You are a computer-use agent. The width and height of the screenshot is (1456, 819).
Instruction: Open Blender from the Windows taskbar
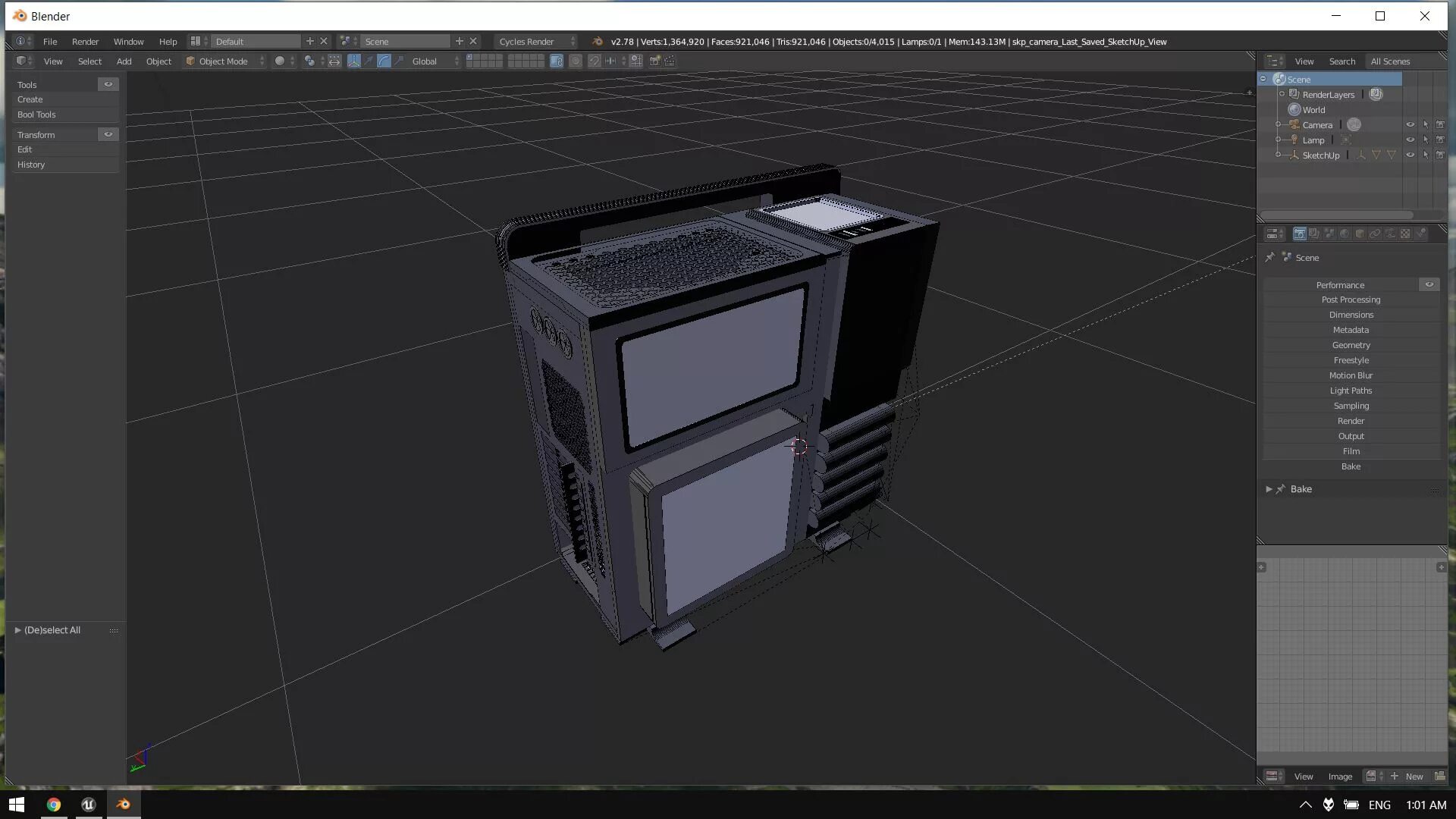(x=124, y=805)
